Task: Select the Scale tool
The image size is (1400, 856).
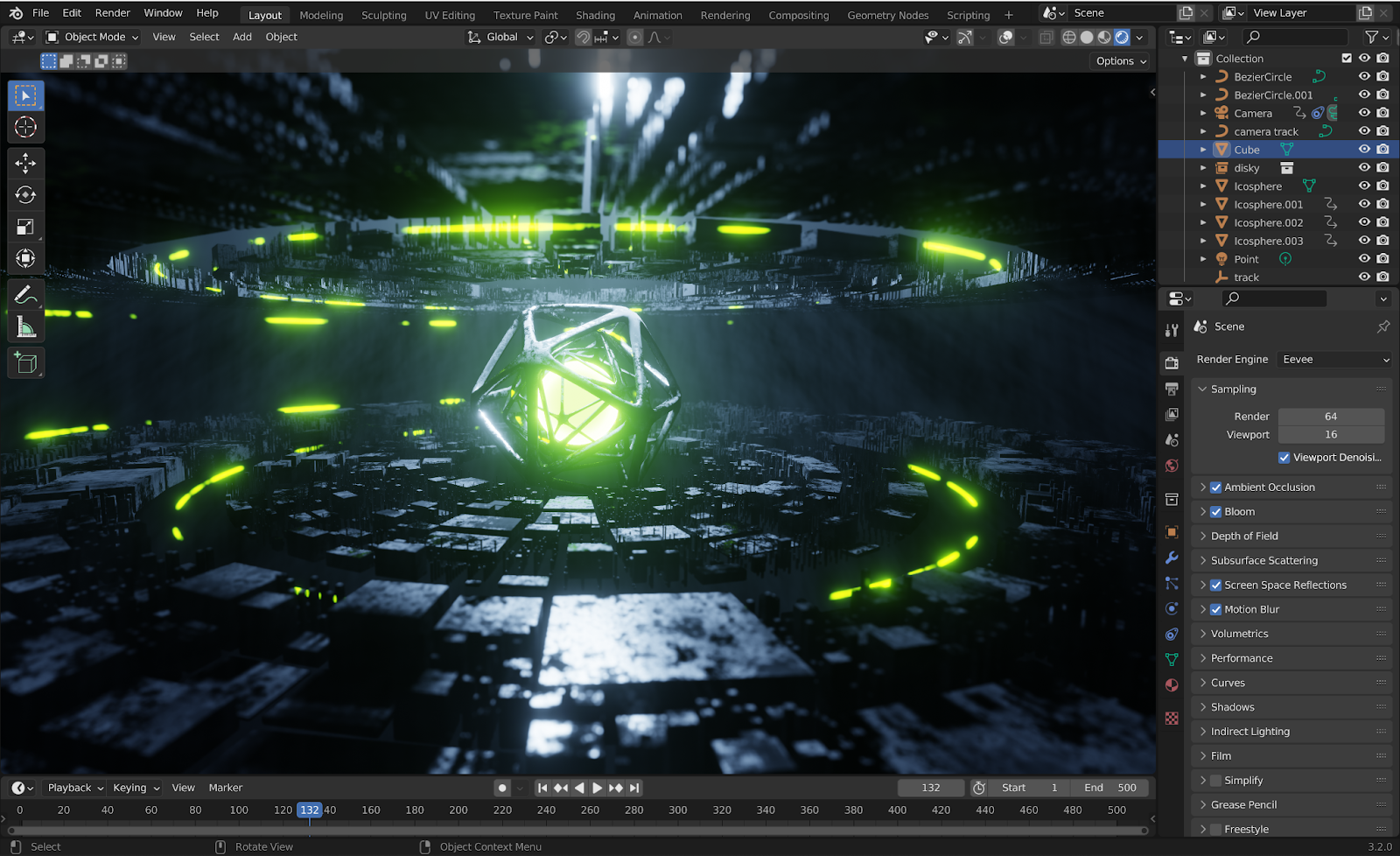Action: [25, 227]
